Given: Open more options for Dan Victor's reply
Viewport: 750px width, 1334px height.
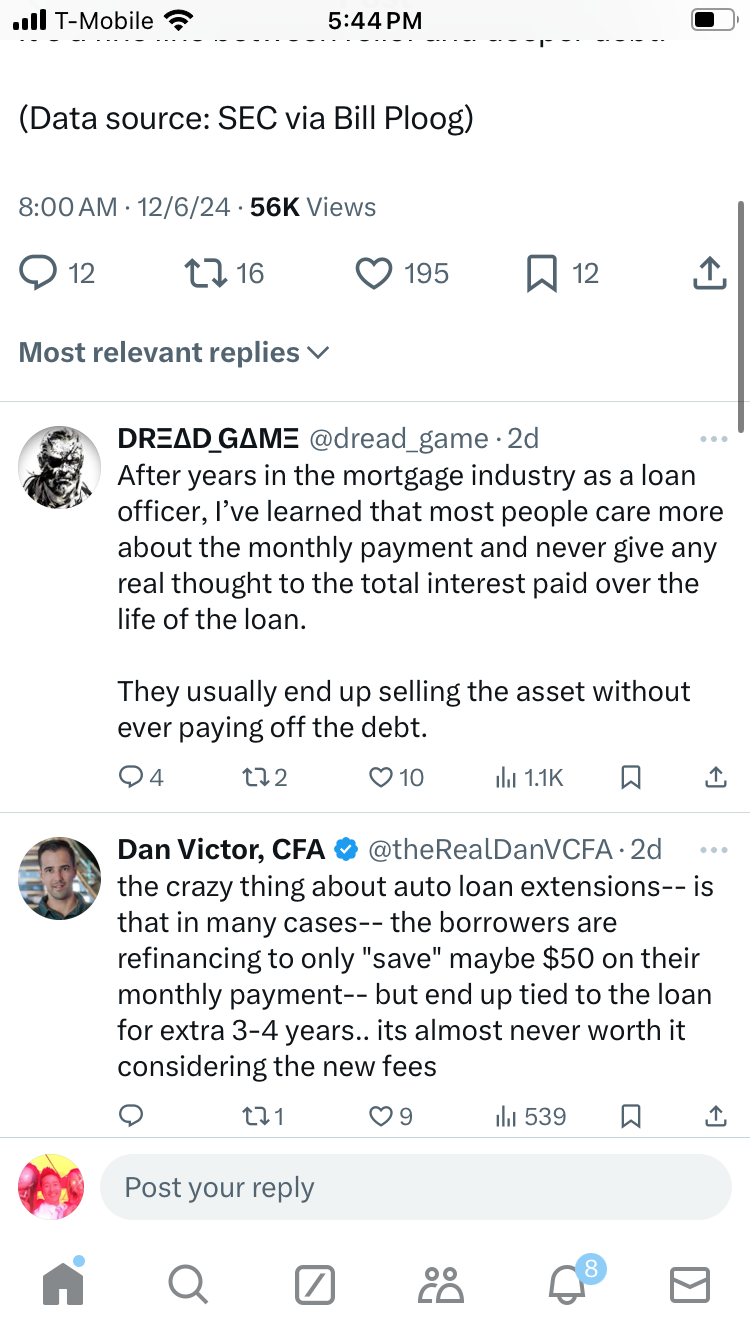Looking at the screenshot, I should coord(713,850).
